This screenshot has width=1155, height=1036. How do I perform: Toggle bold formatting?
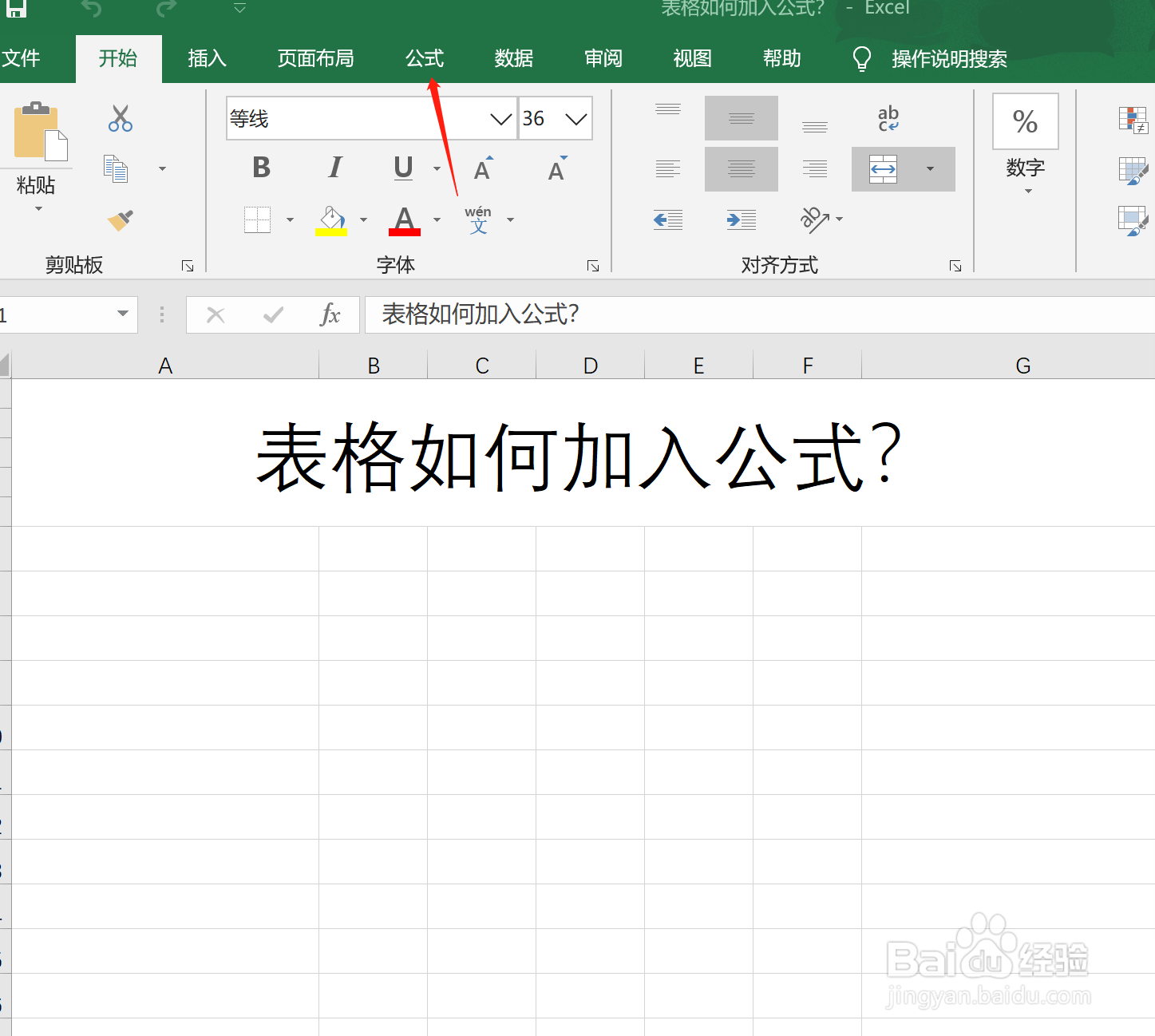click(260, 168)
